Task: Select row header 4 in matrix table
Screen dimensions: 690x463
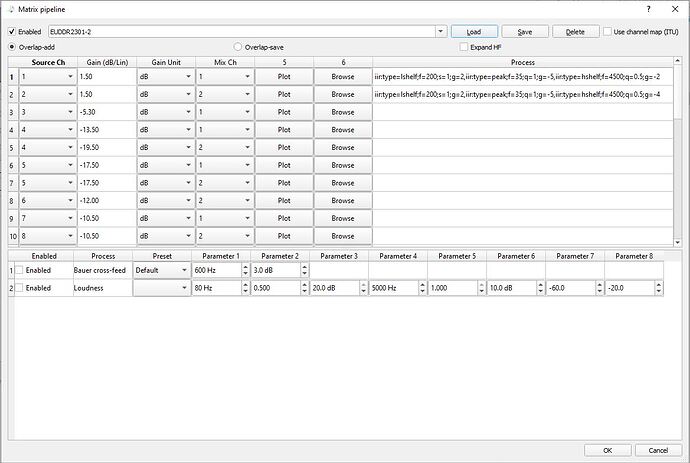Action: (x=12, y=130)
